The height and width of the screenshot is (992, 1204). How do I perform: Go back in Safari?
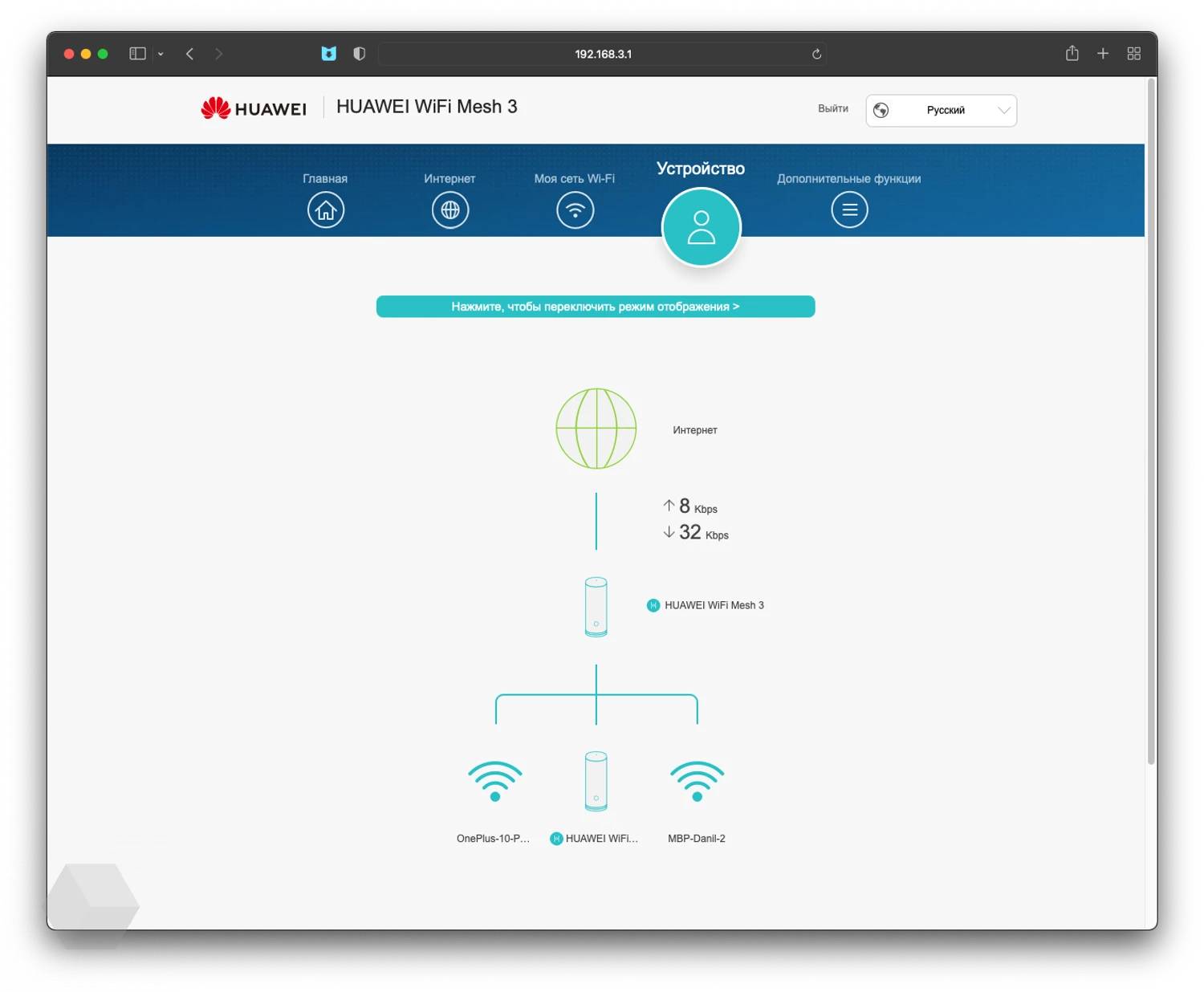[x=190, y=54]
